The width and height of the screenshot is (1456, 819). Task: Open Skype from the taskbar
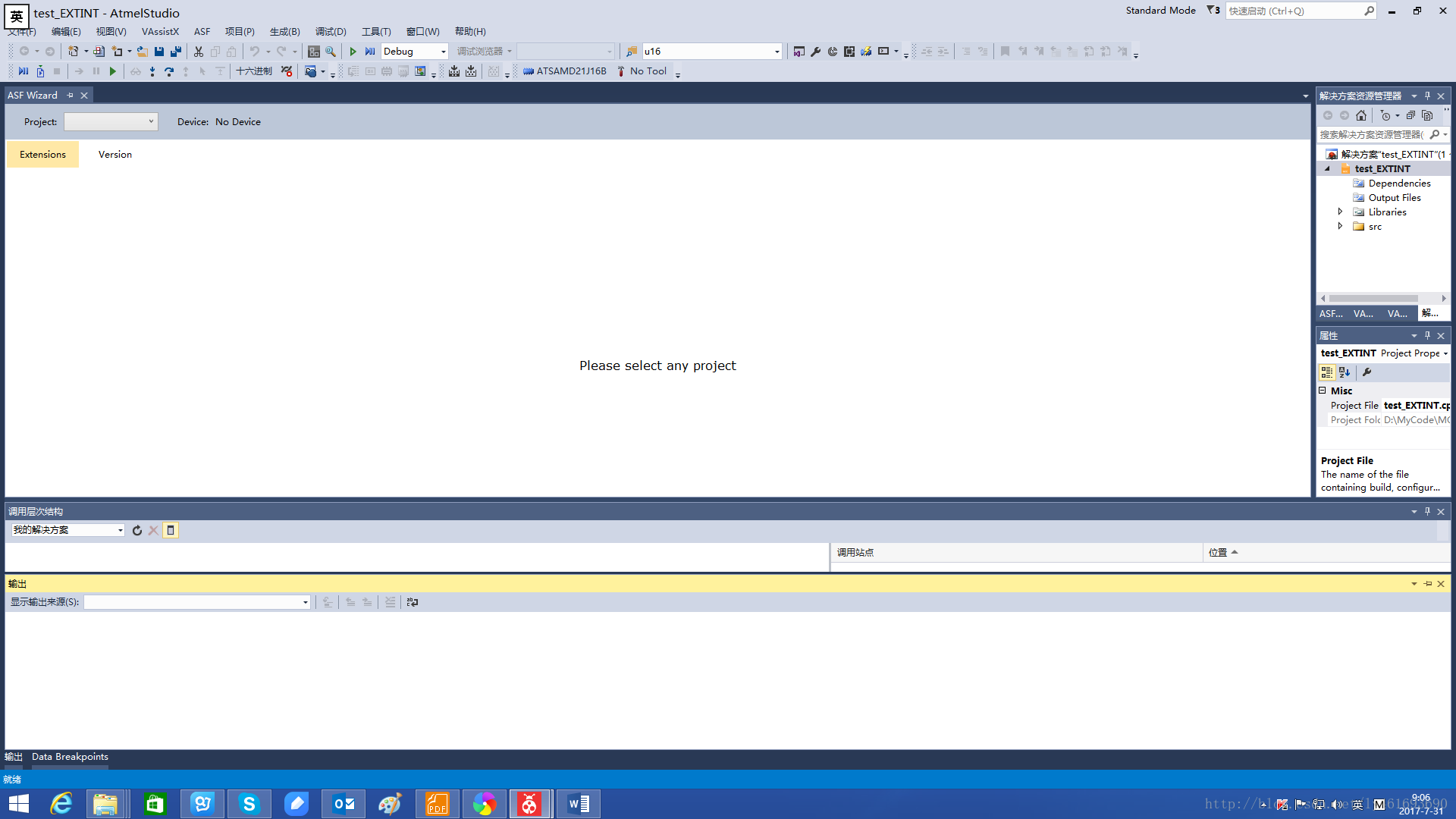pos(249,804)
